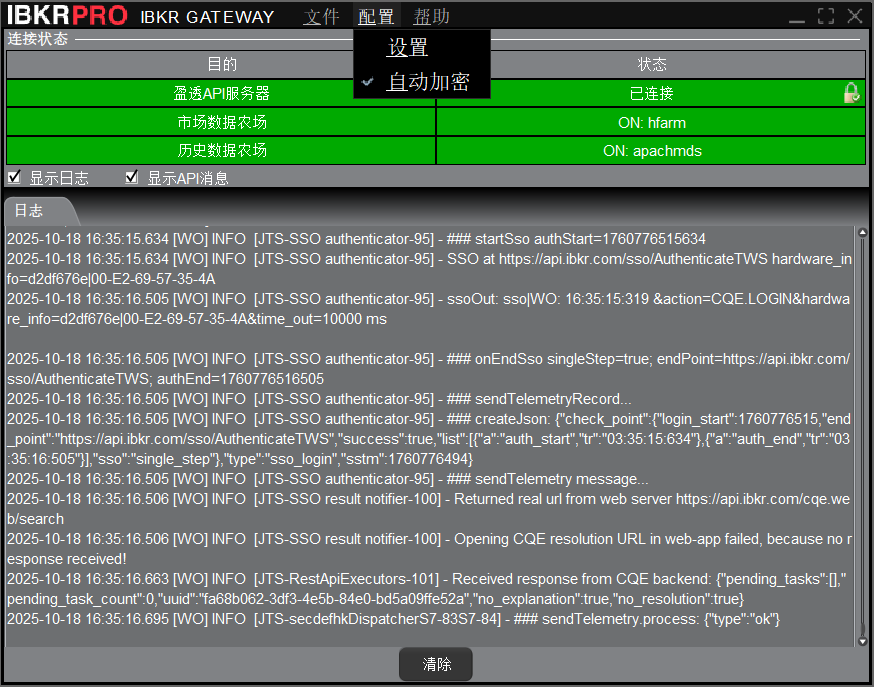Choose 设置 from the dropdown menu

[x=408, y=48]
